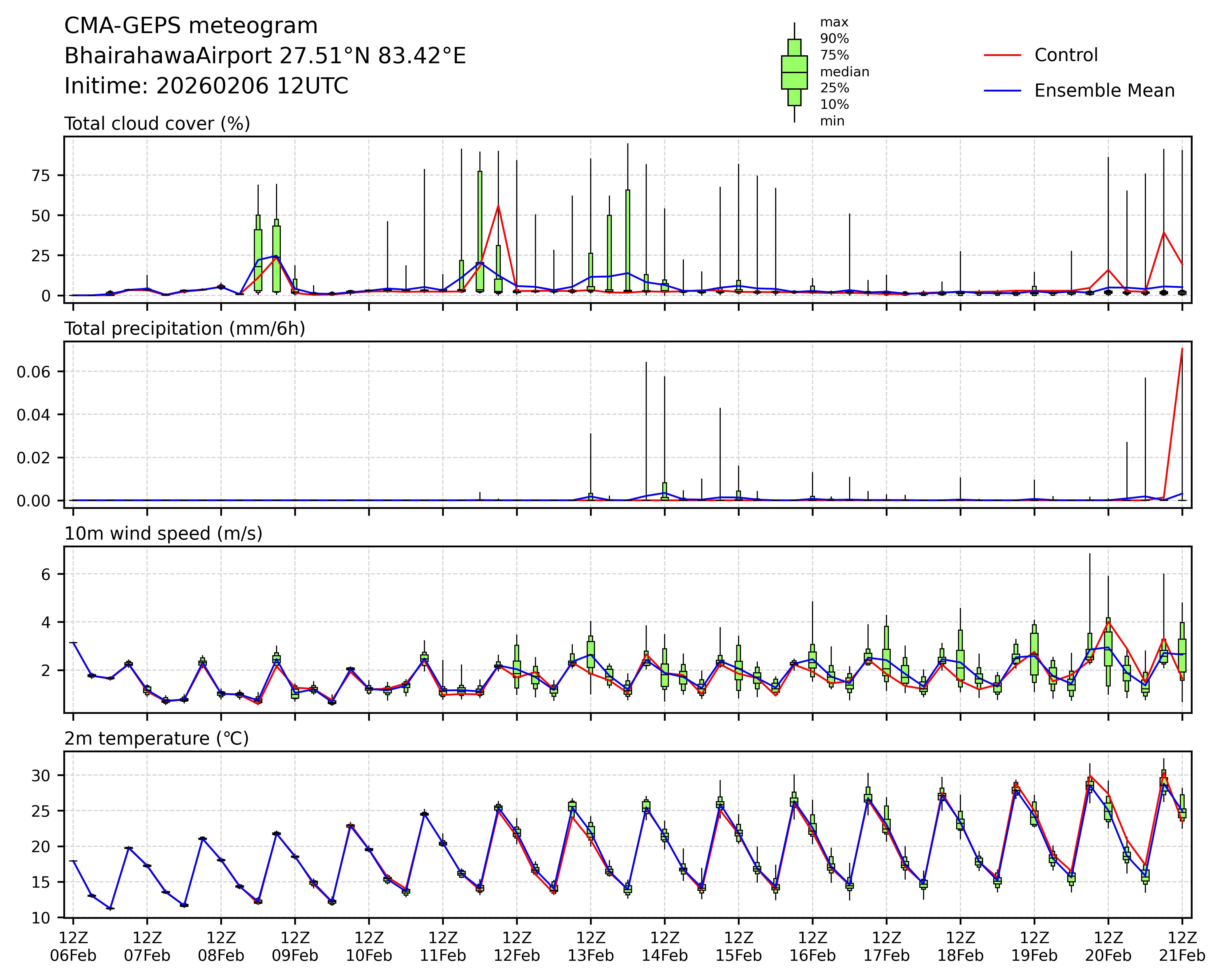Click the 12Z 21Feb axis label

click(1182, 947)
